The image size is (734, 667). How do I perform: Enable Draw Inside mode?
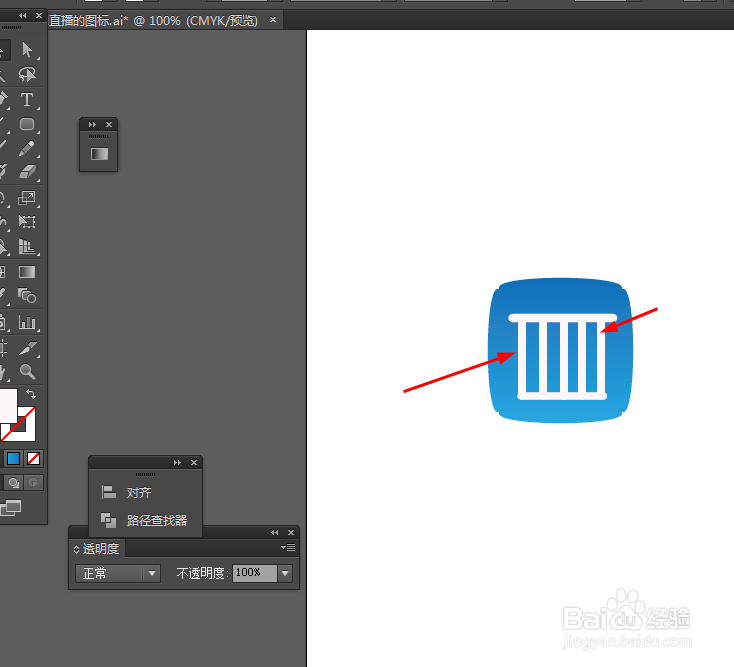[x=33, y=483]
